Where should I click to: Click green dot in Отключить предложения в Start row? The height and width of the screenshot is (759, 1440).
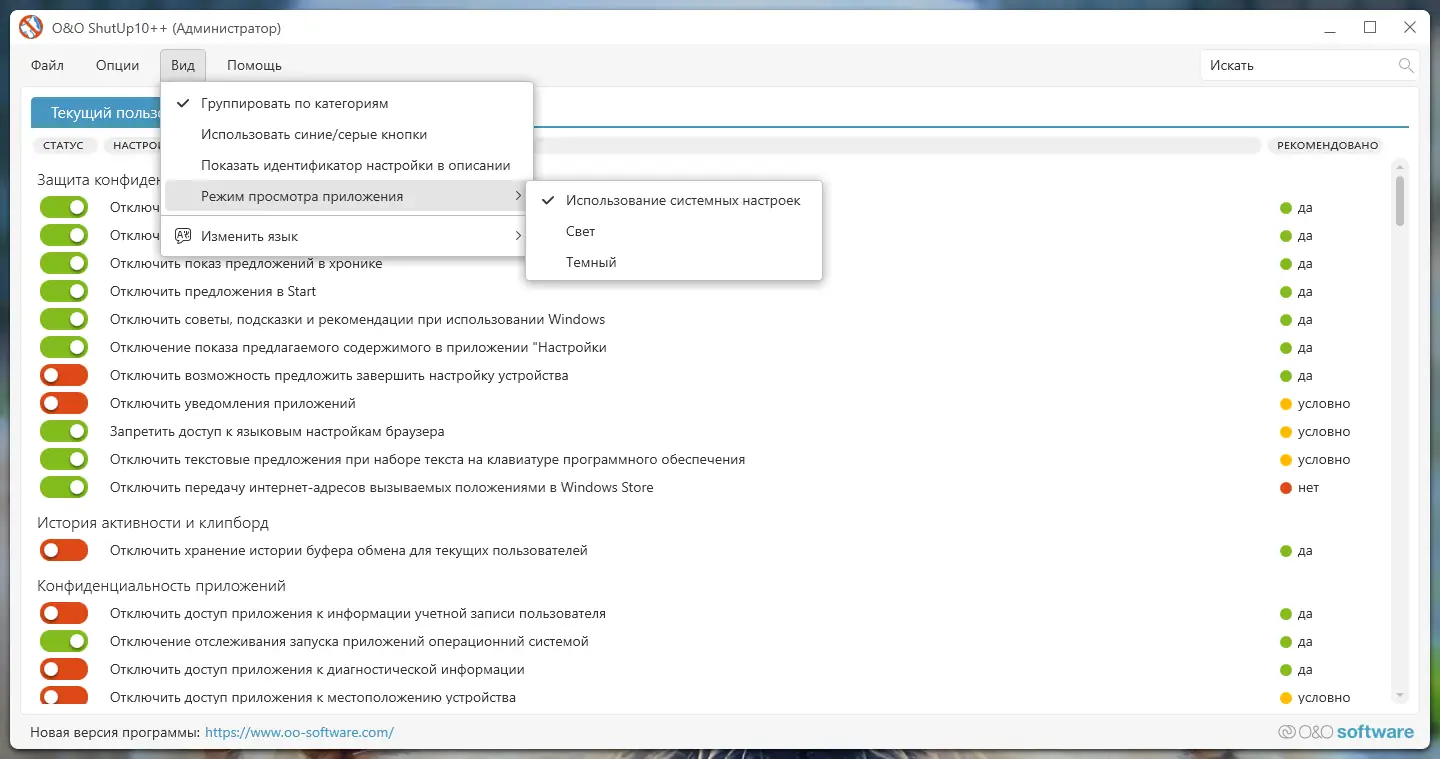coord(1286,292)
